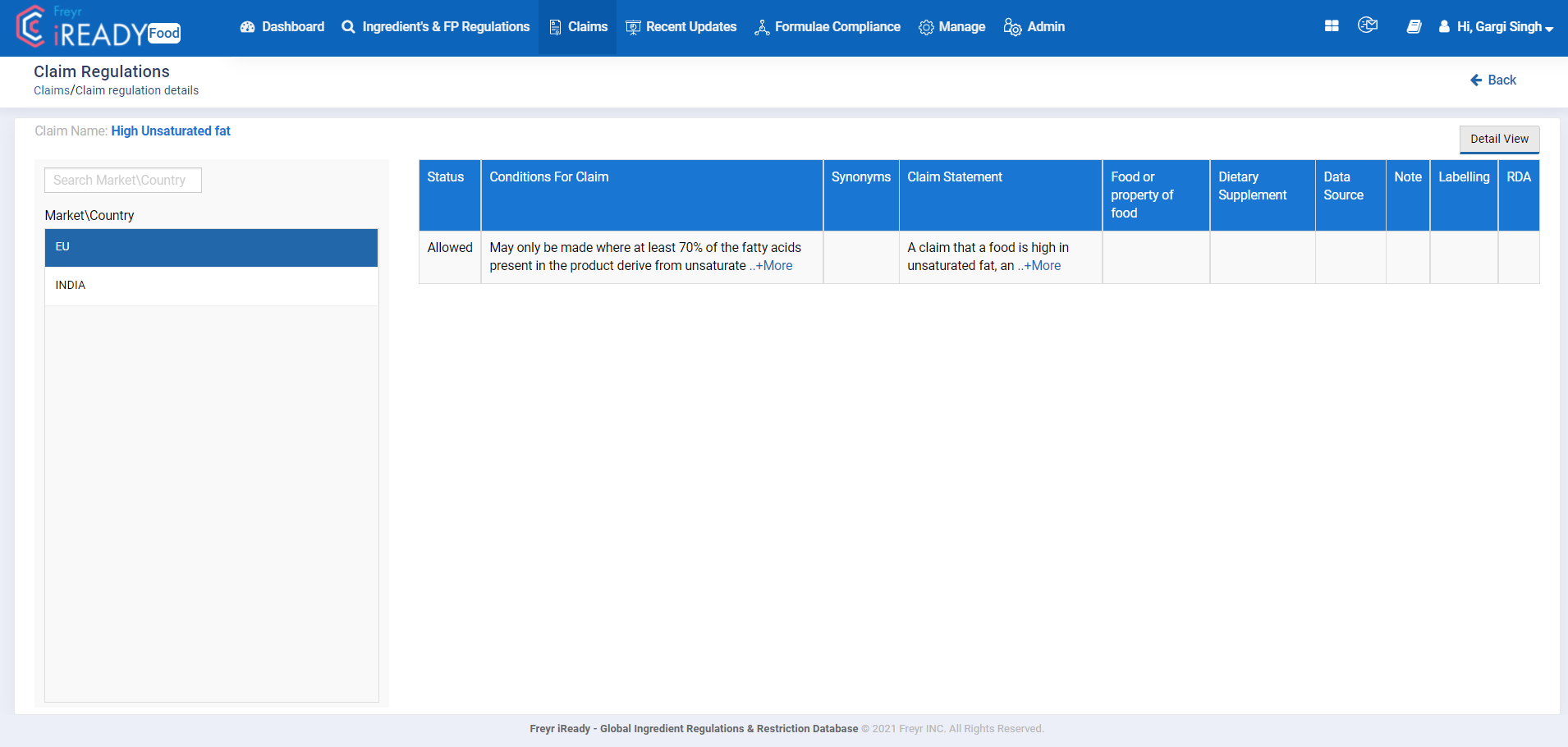Open the Dashboard speedometer icon
This screenshot has width=1568, height=747.
(246, 26)
